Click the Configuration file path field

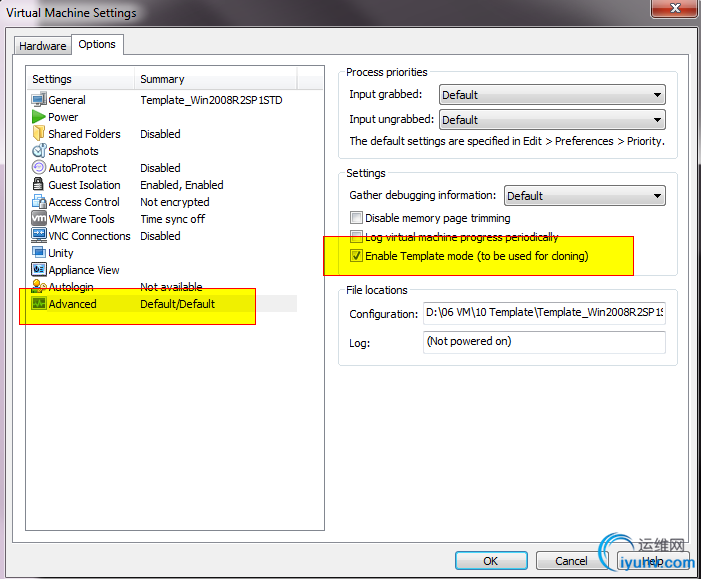544,313
